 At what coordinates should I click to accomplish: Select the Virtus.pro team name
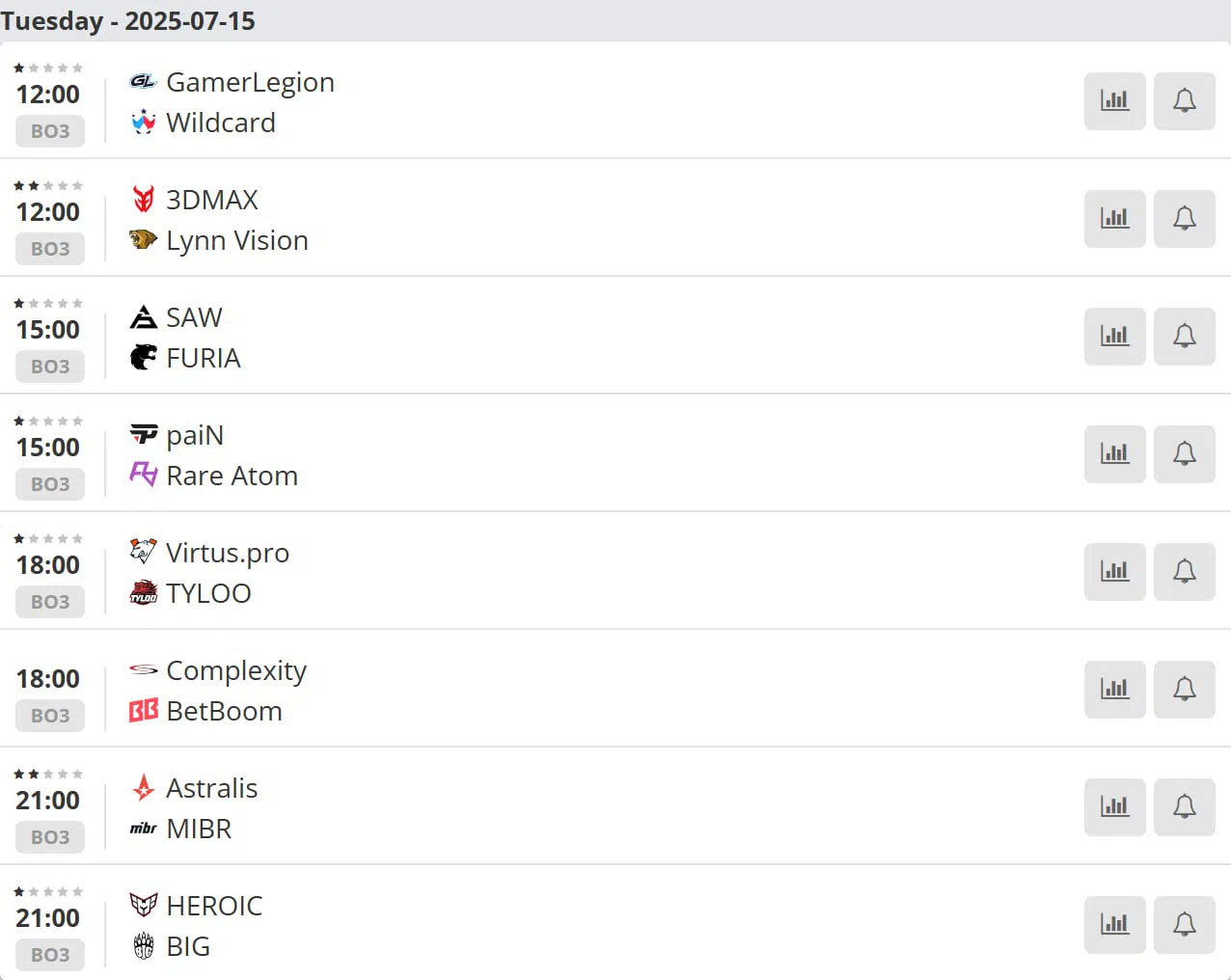point(228,553)
